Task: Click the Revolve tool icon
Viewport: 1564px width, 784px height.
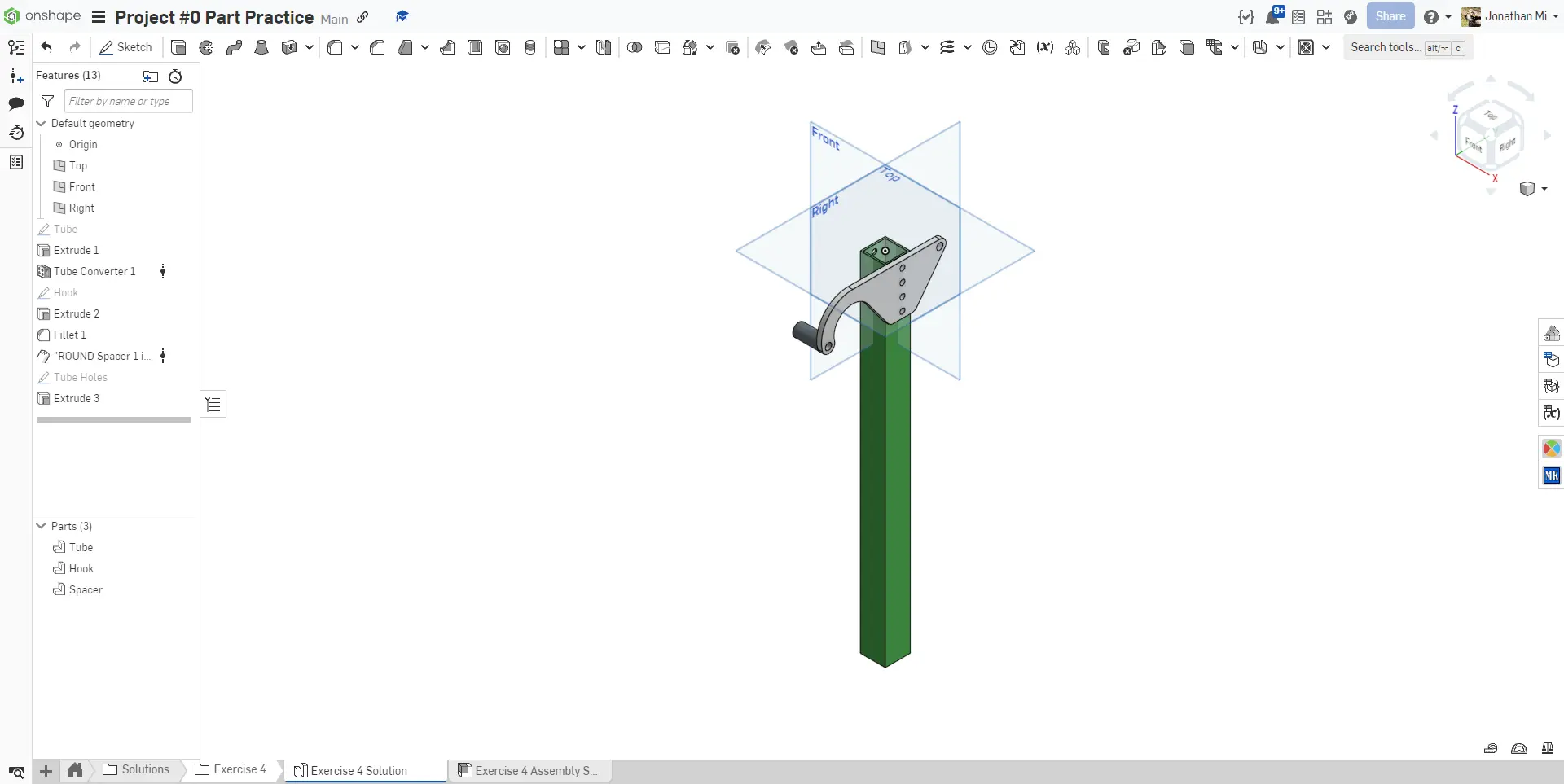Action: [x=206, y=47]
